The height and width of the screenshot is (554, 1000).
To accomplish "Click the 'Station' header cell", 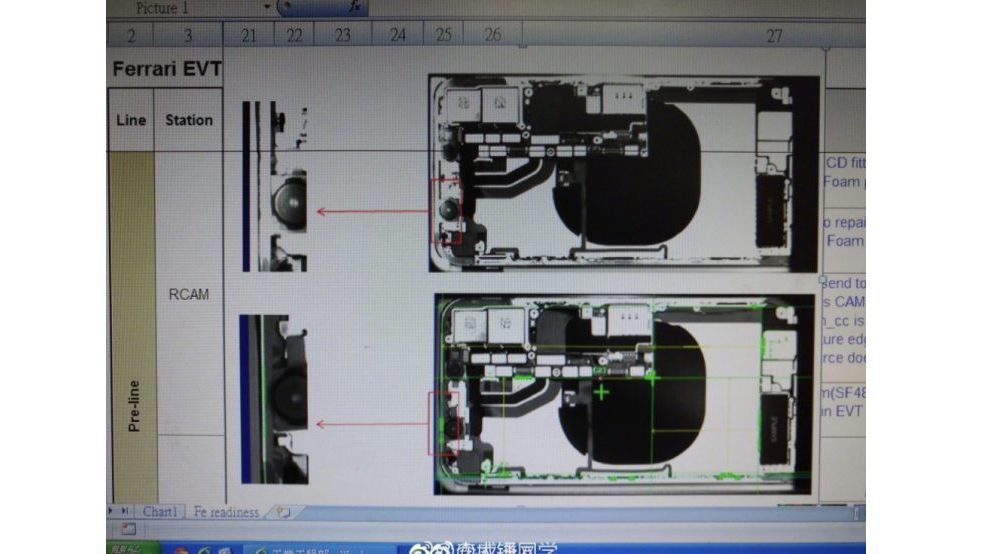I will pyautogui.click(x=189, y=120).
